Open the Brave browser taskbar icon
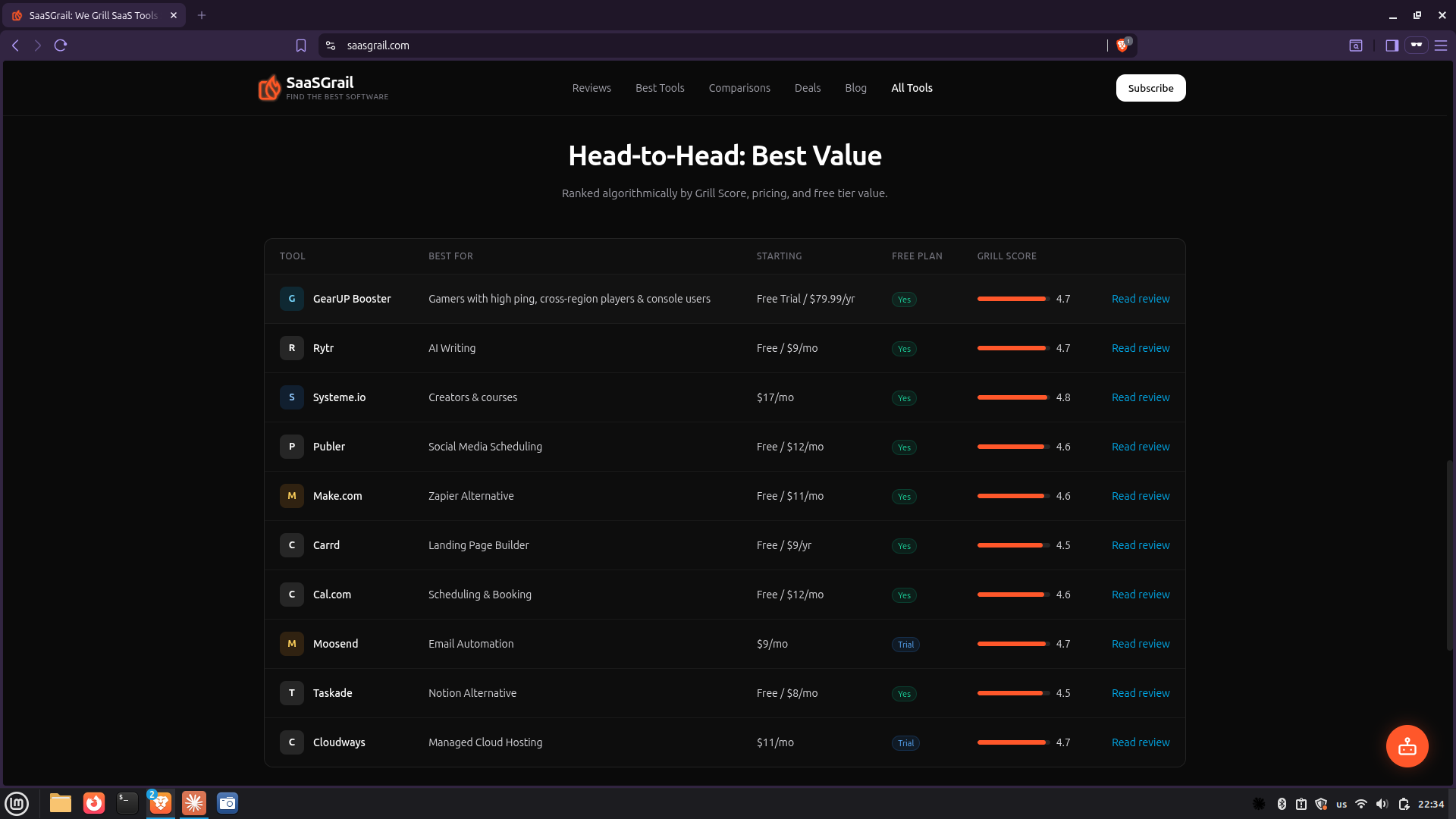 coord(161,803)
